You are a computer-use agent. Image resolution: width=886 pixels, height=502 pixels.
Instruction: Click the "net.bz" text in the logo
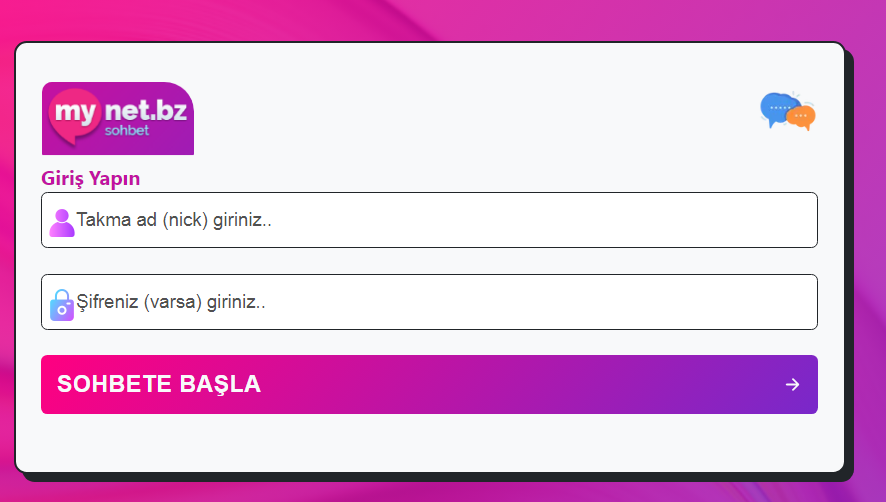[x=148, y=109]
